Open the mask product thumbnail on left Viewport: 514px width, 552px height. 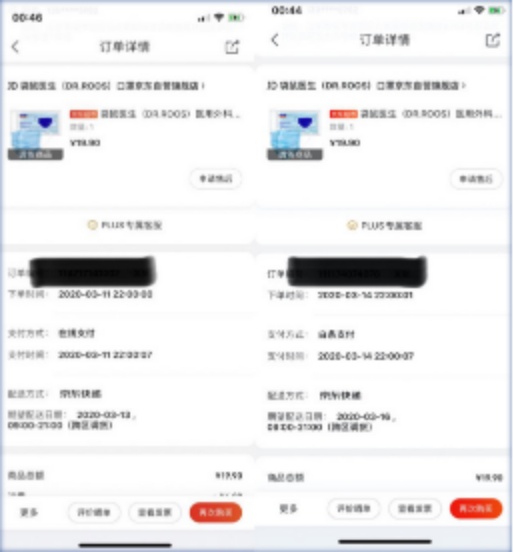36,134
